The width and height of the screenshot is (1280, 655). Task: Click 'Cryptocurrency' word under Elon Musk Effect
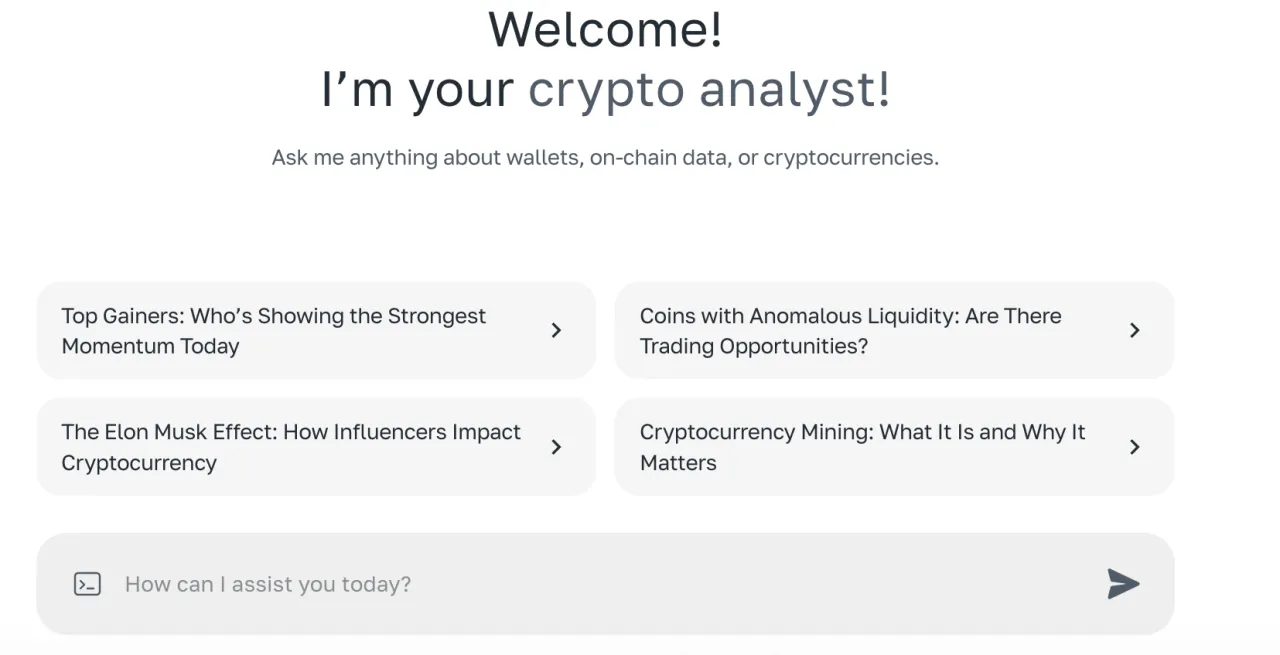click(x=139, y=463)
